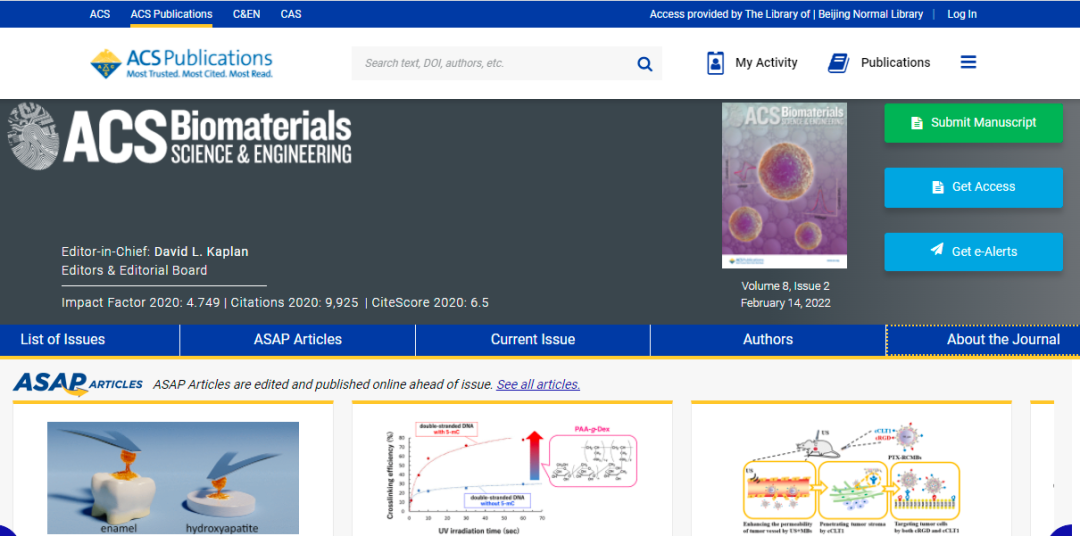
Task: Switch to ASAP Articles tab
Action: (x=297, y=340)
